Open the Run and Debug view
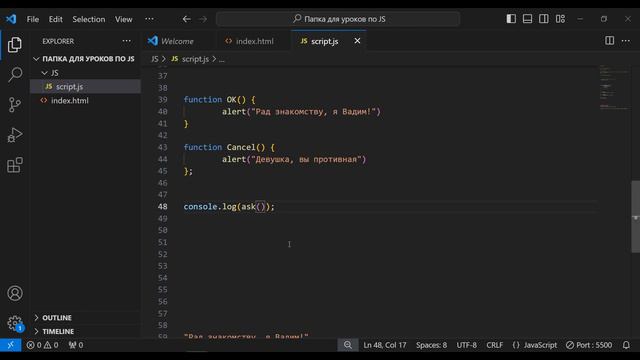 pos(15,135)
